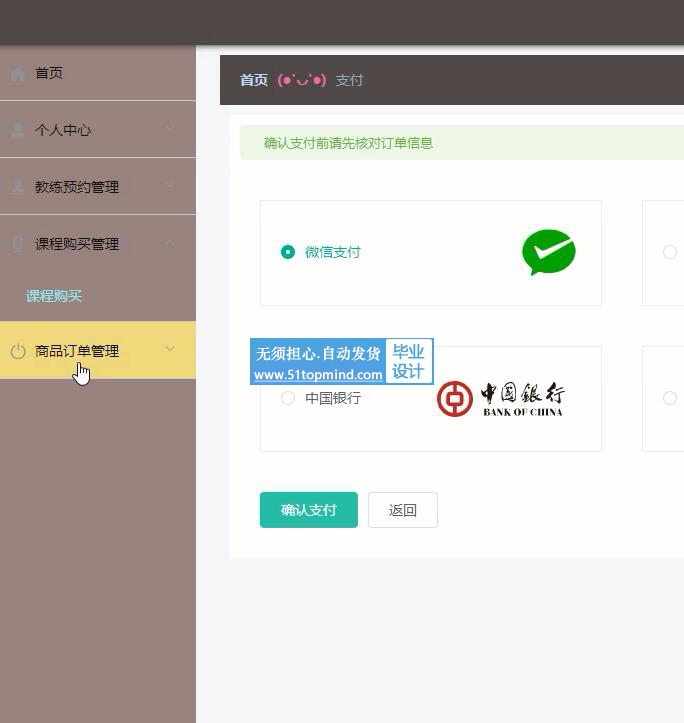Expand the 教练预约管理 chevron
The height and width of the screenshot is (723, 684).
point(170,185)
